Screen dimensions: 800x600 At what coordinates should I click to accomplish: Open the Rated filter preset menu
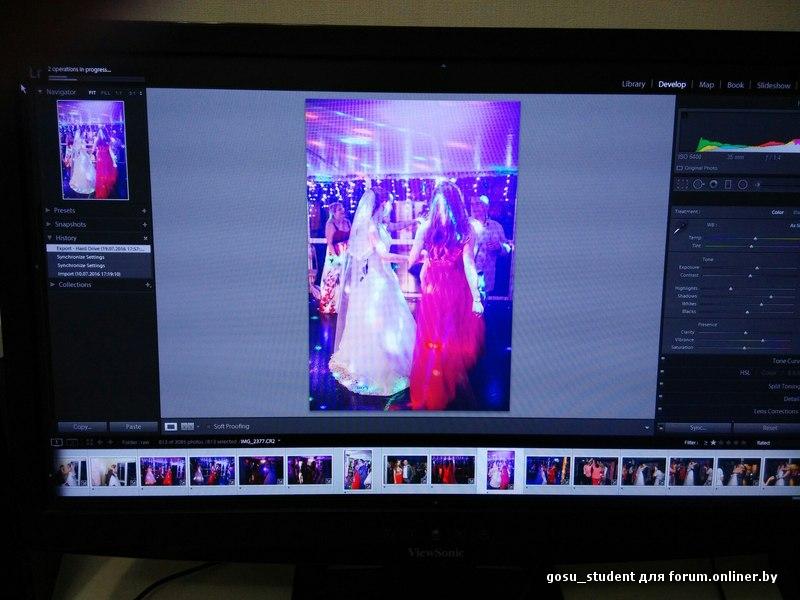[763, 443]
